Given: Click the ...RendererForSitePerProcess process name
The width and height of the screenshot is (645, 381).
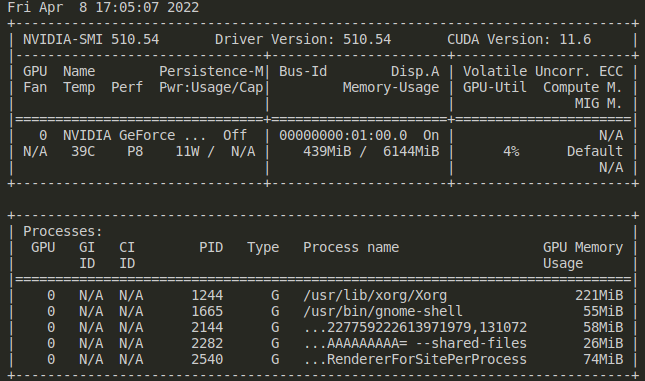Looking at the screenshot, I should point(415,360).
